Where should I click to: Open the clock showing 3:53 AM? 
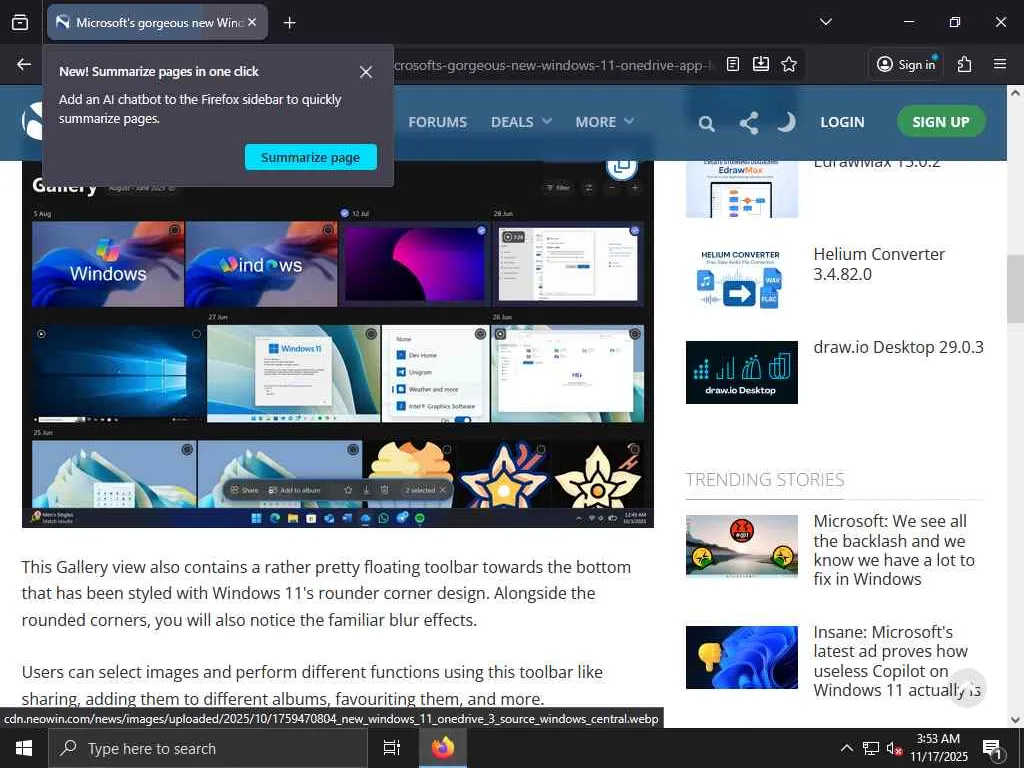click(938, 748)
